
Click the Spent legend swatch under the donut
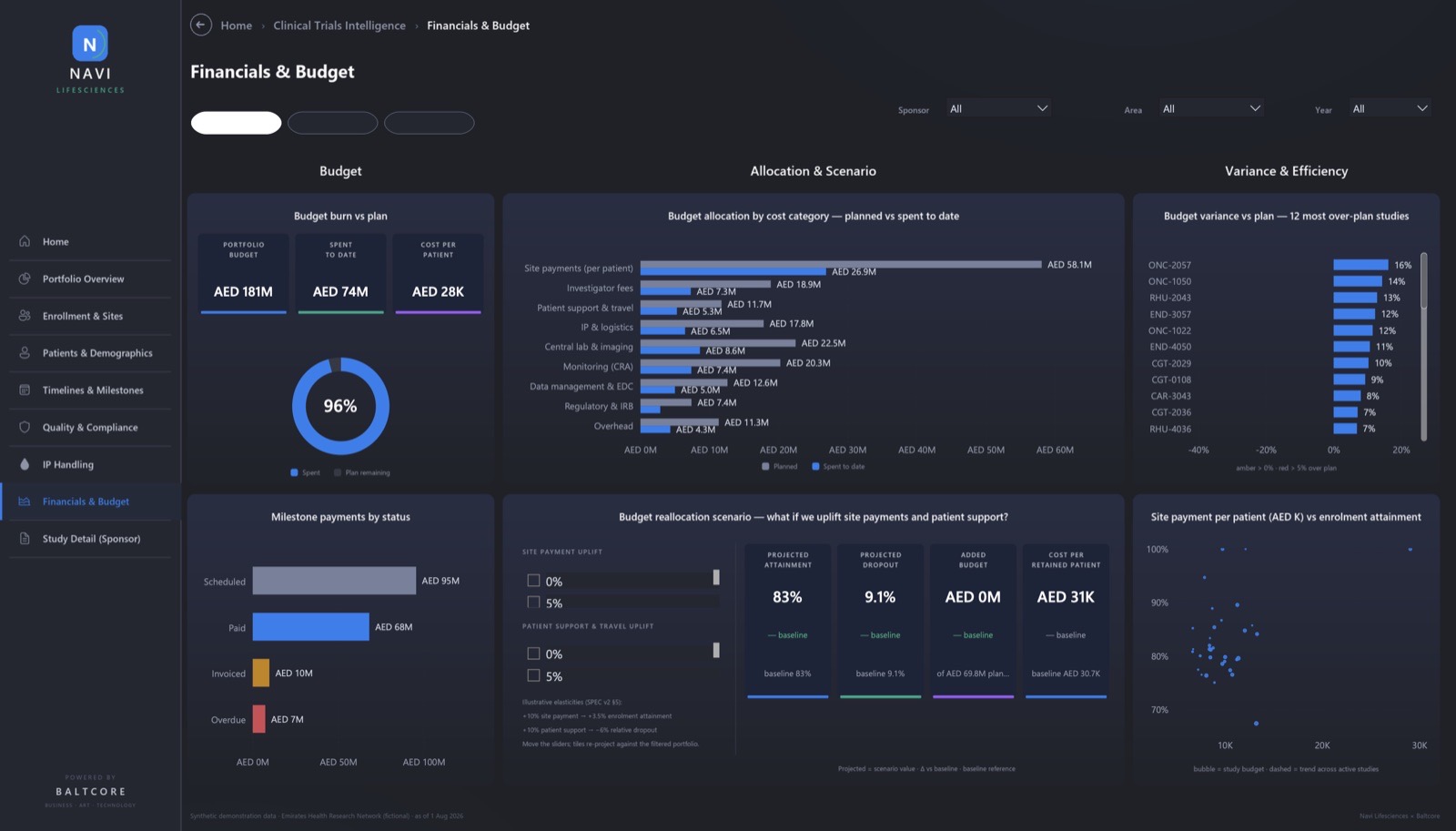pos(294,472)
